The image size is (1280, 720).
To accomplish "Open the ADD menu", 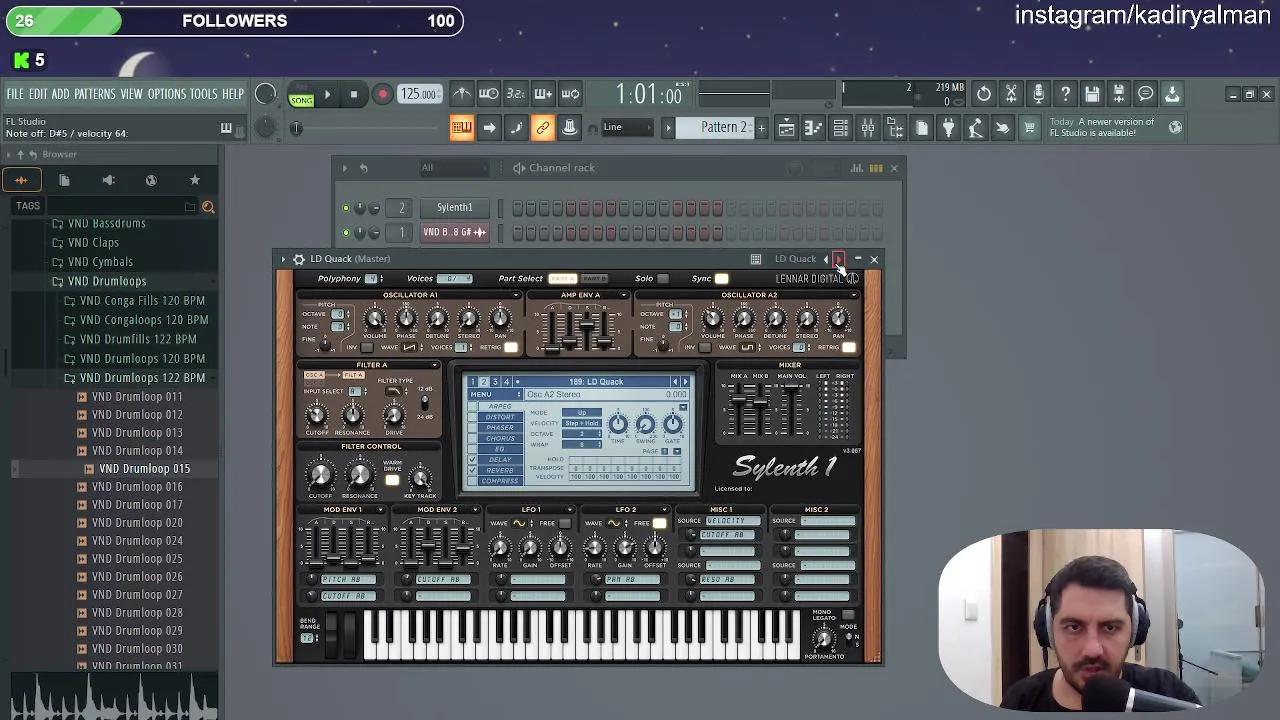I will (60, 94).
